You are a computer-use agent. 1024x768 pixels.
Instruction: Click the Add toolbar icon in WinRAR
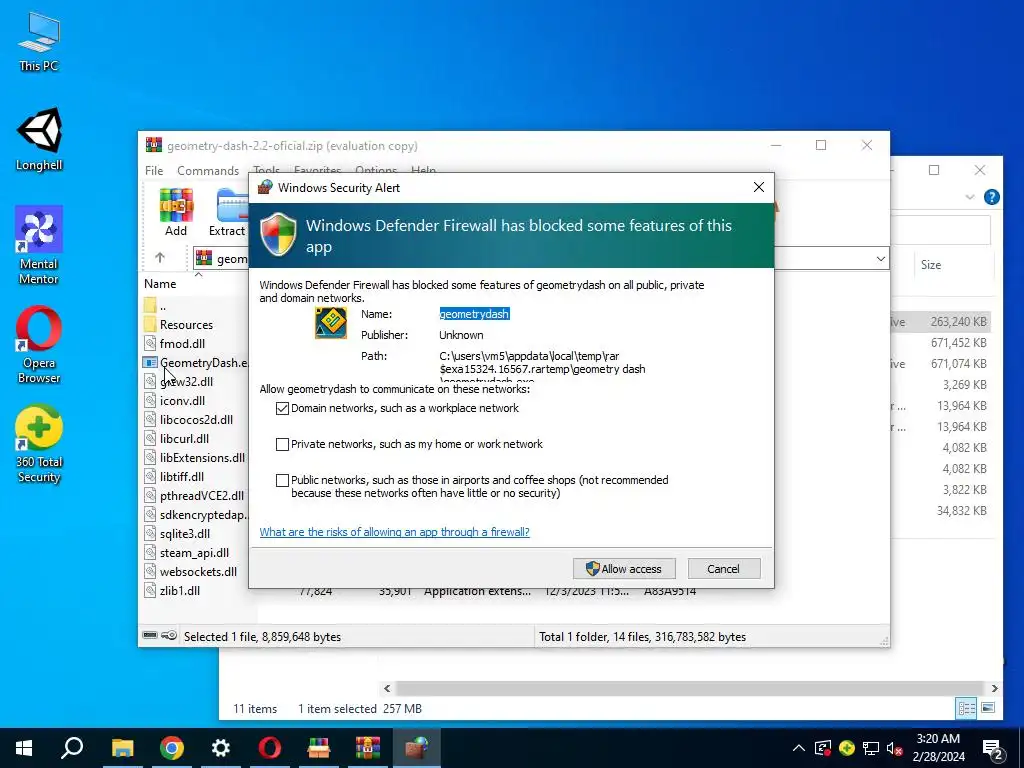pos(176,212)
